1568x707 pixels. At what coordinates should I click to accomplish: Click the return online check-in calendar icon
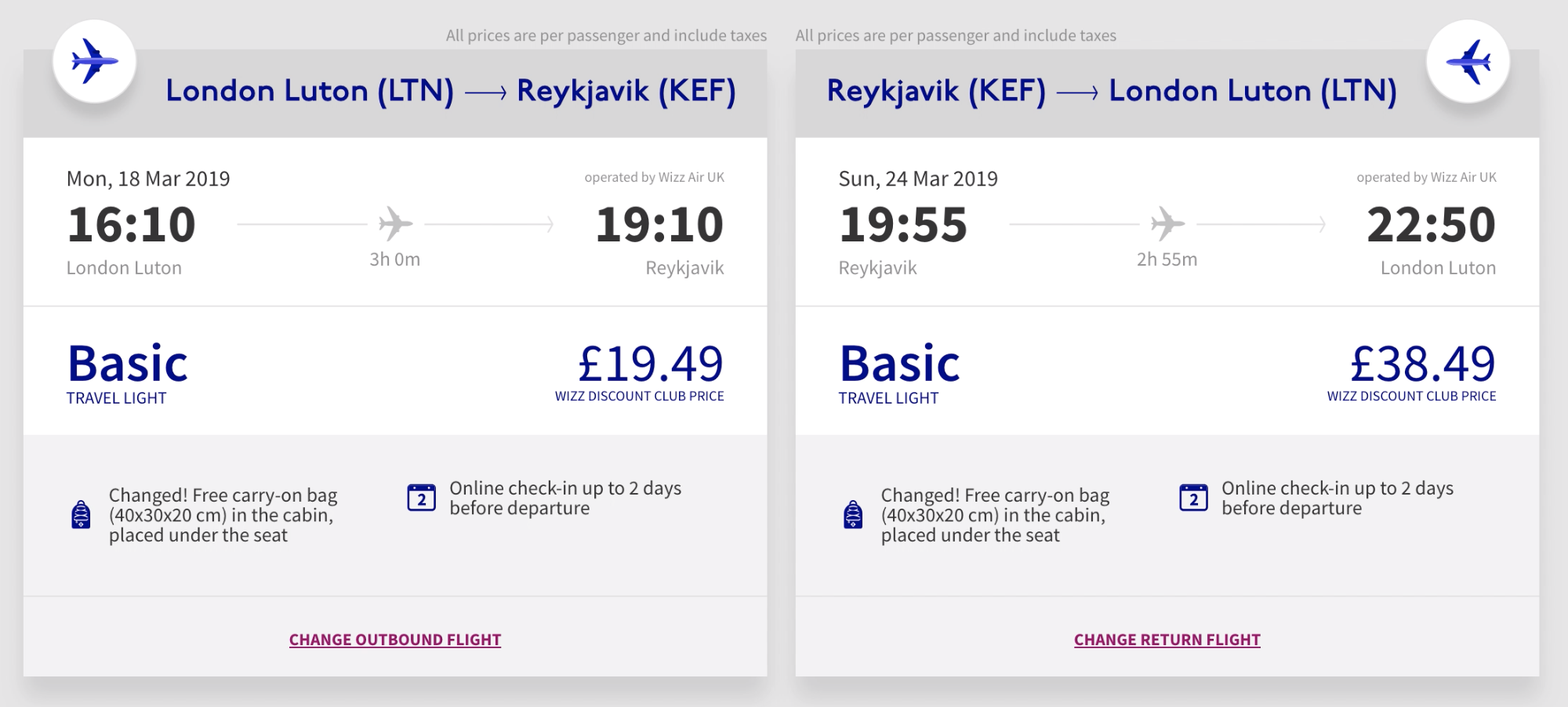point(1193,498)
